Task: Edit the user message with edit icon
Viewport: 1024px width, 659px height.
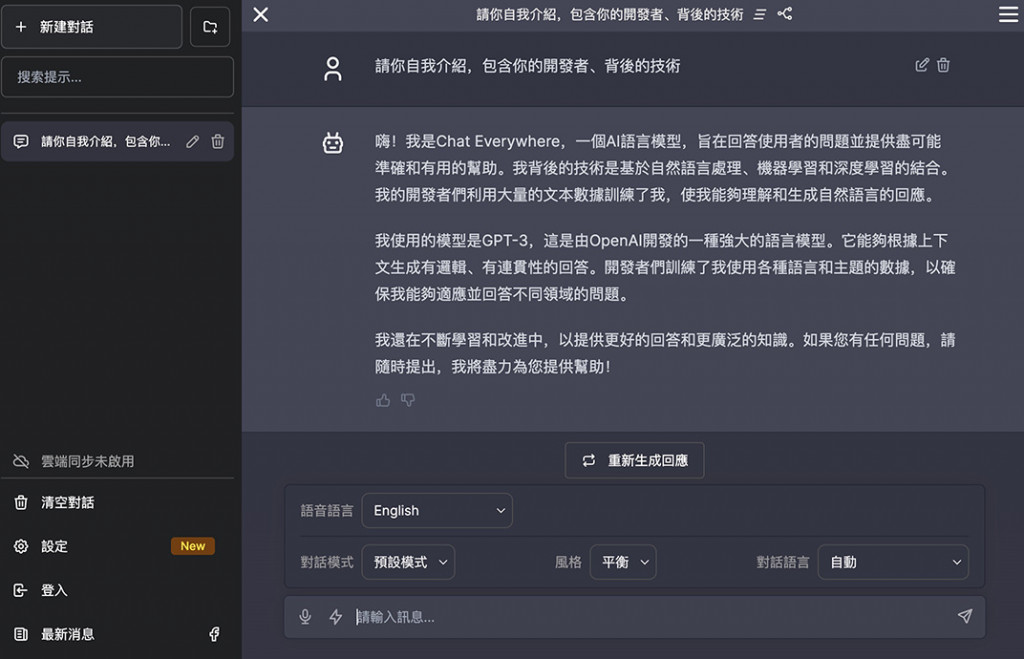Action: click(921, 65)
